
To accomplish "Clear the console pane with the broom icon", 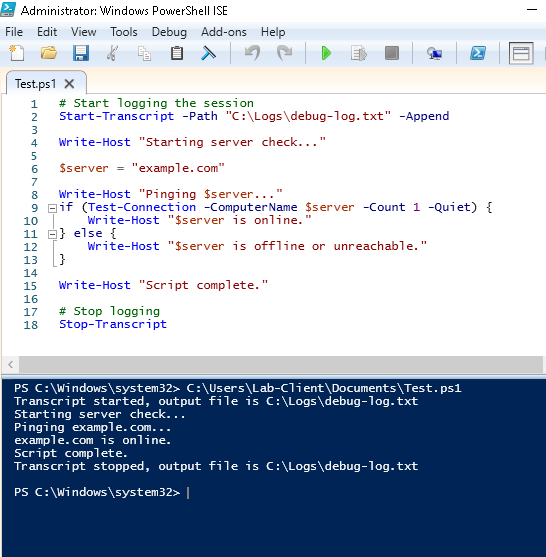I will coord(209,54).
